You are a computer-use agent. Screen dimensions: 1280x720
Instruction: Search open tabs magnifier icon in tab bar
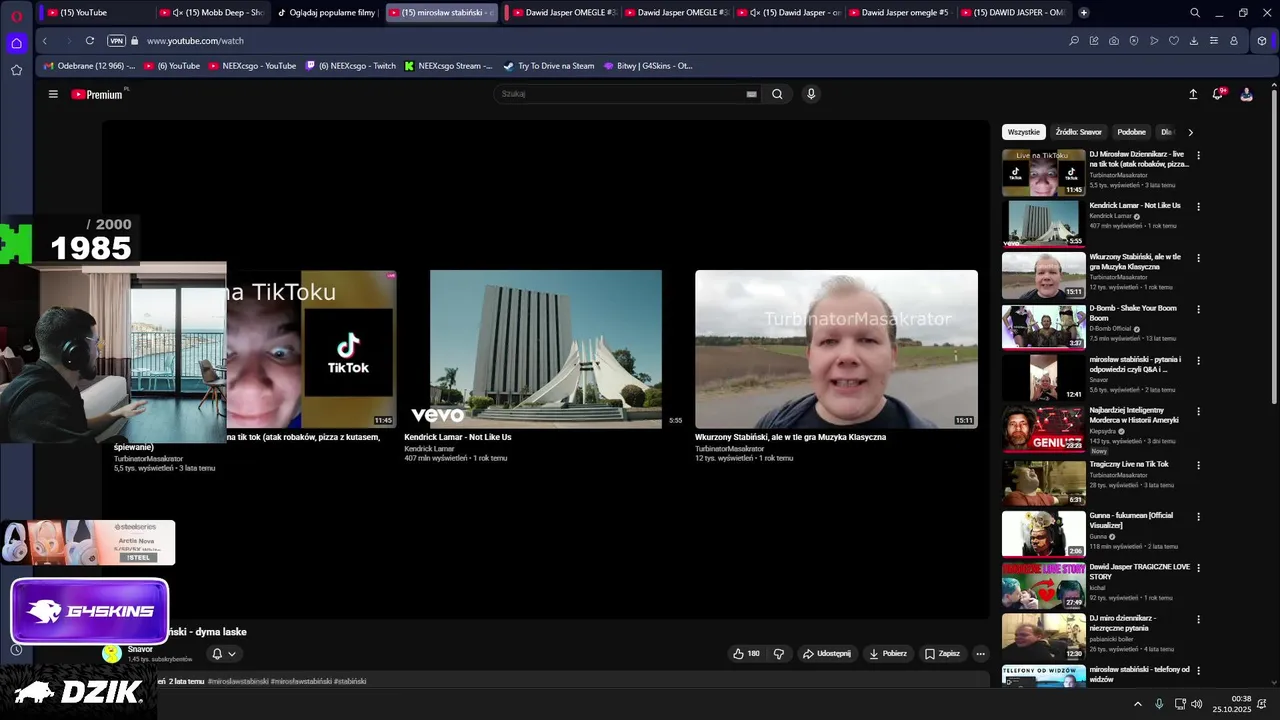[1195, 13]
